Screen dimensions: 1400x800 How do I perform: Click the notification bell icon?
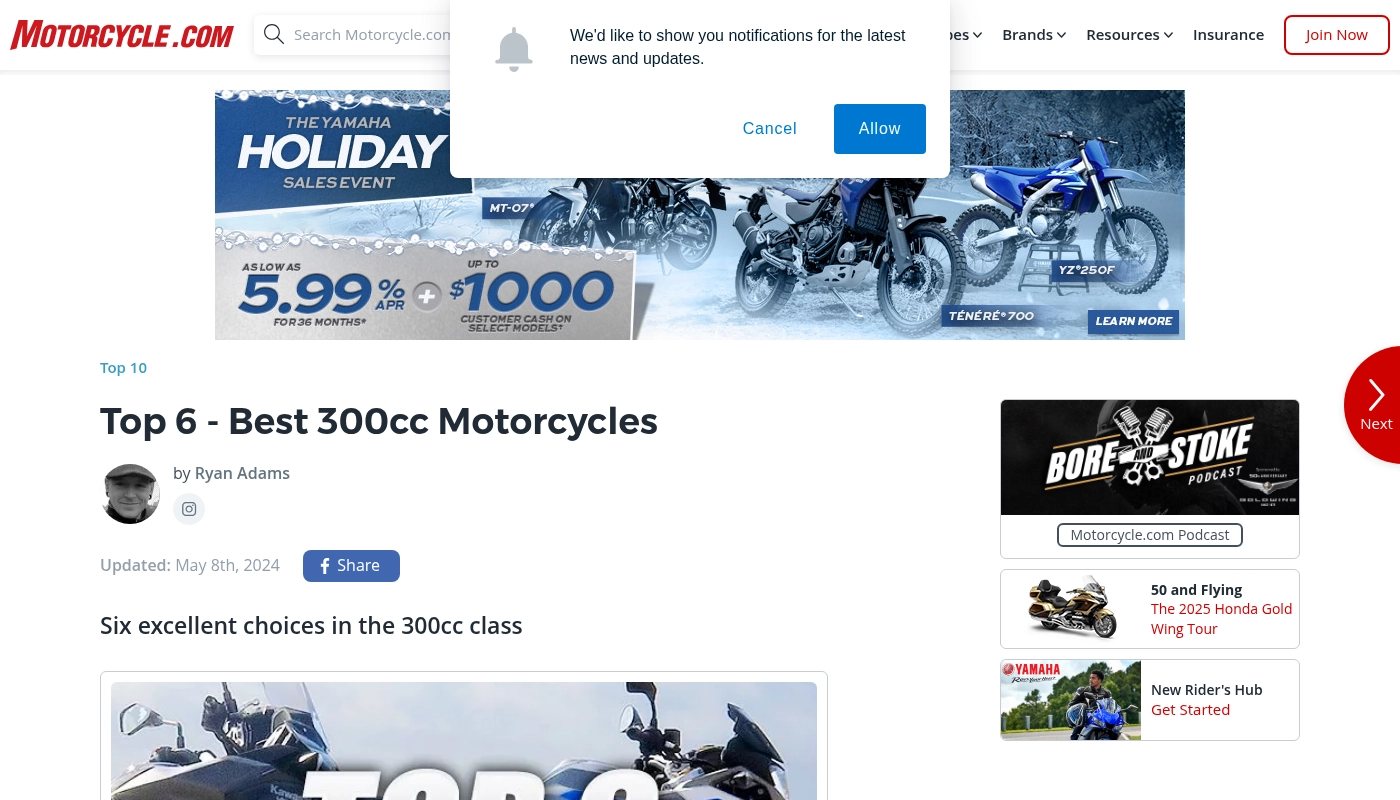pyautogui.click(x=514, y=49)
